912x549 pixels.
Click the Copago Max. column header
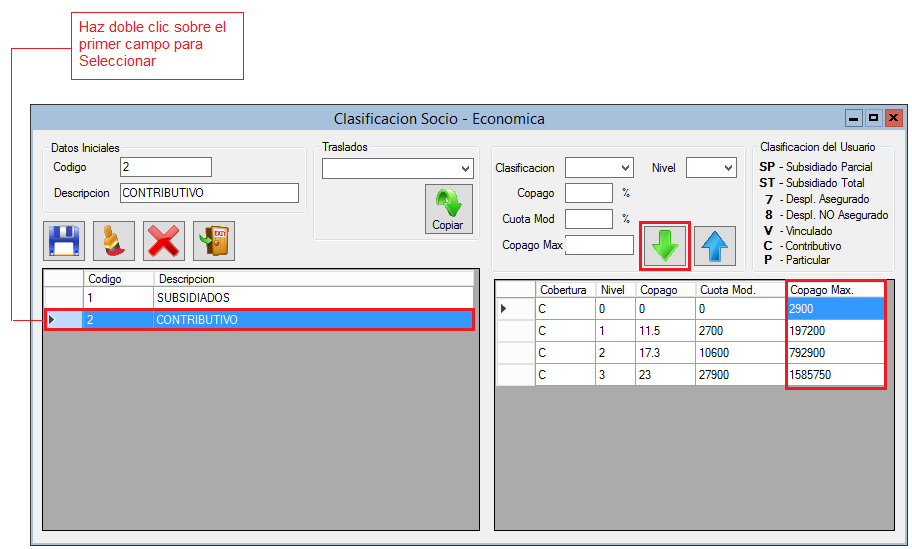(835, 289)
